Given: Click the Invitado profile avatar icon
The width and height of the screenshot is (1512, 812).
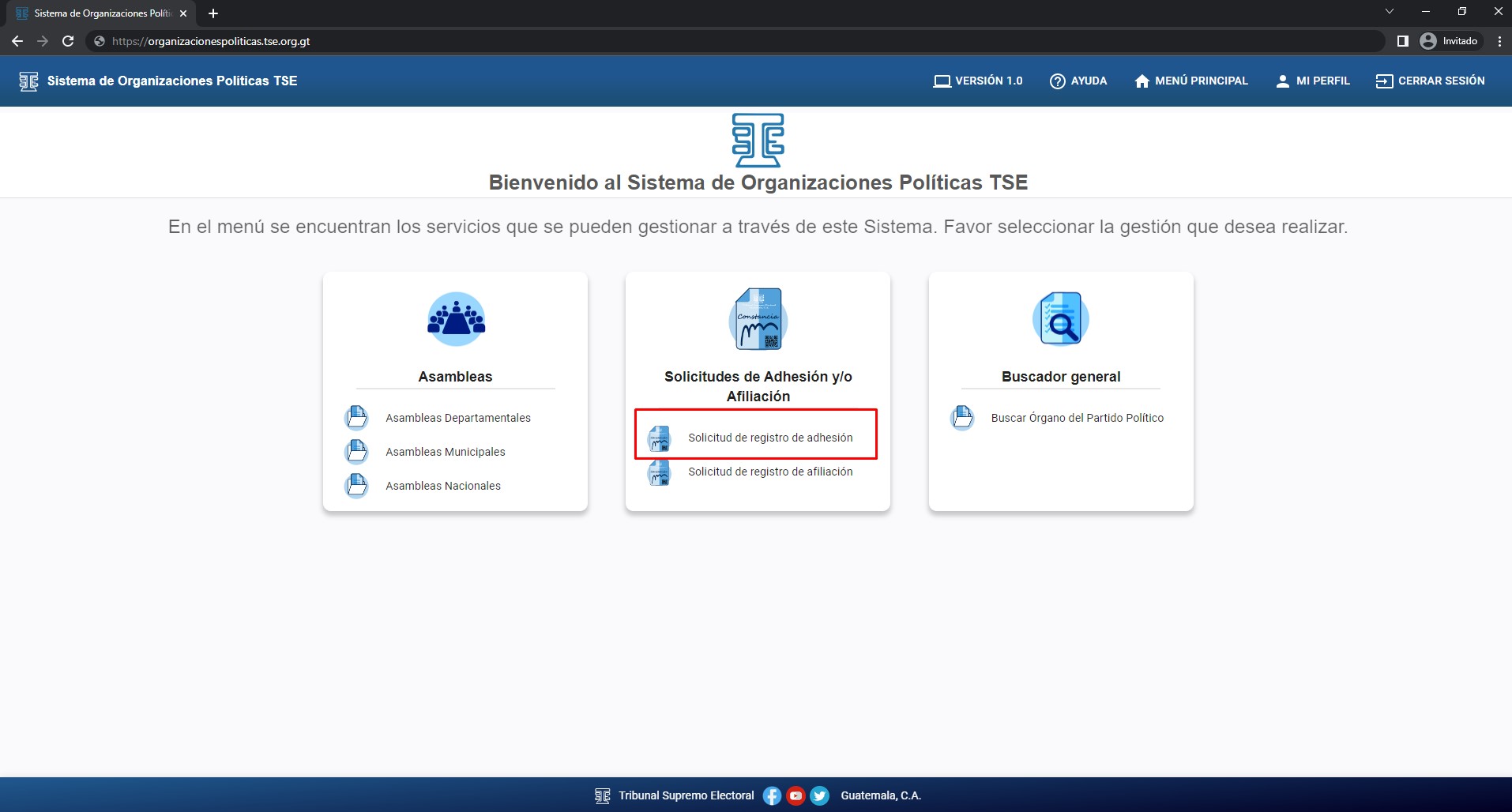Looking at the screenshot, I should click(x=1427, y=41).
